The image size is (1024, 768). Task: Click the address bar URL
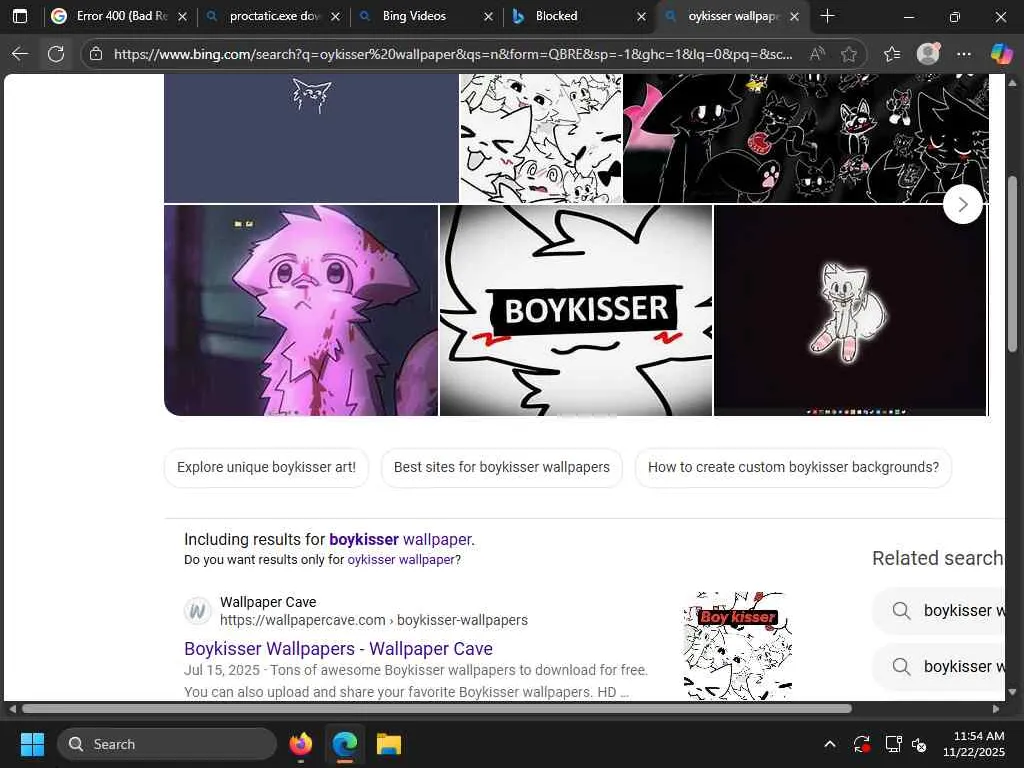[453, 54]
